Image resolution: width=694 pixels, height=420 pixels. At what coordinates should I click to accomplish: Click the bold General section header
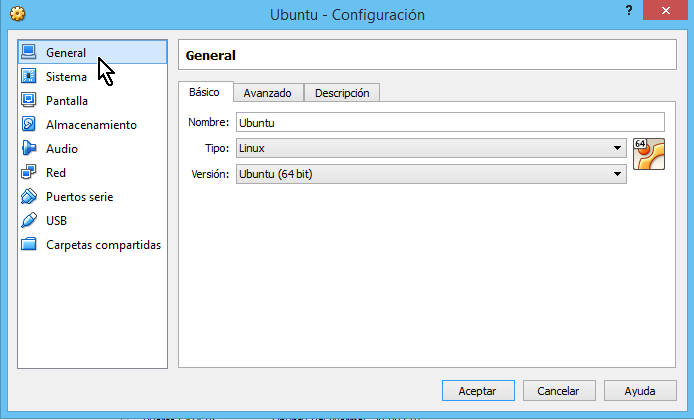(211, 55)
